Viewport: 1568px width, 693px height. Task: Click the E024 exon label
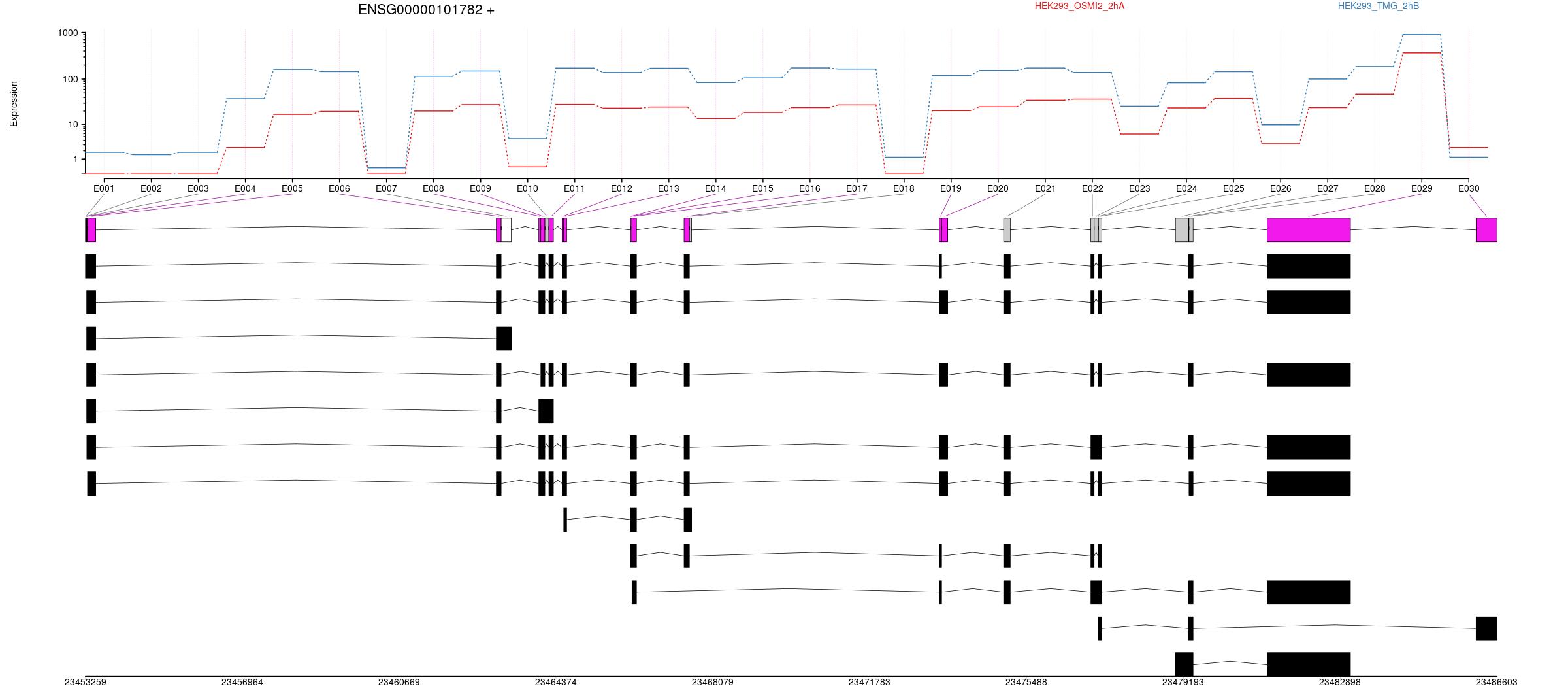click(1186, 188)
